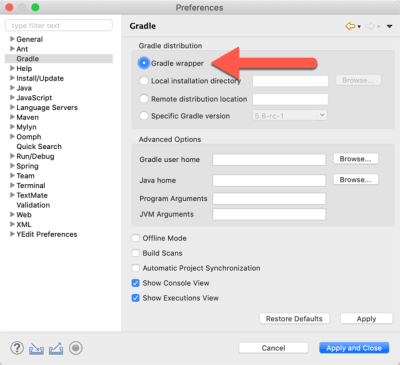Click the JVM Arguments field
Viewport: 400px width, 365px height.
pyautogui.click(x=269, y=214)
